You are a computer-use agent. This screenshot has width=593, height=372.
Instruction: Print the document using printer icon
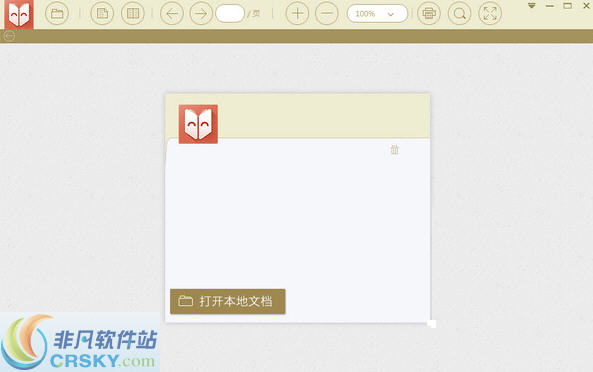click(428, 14)
